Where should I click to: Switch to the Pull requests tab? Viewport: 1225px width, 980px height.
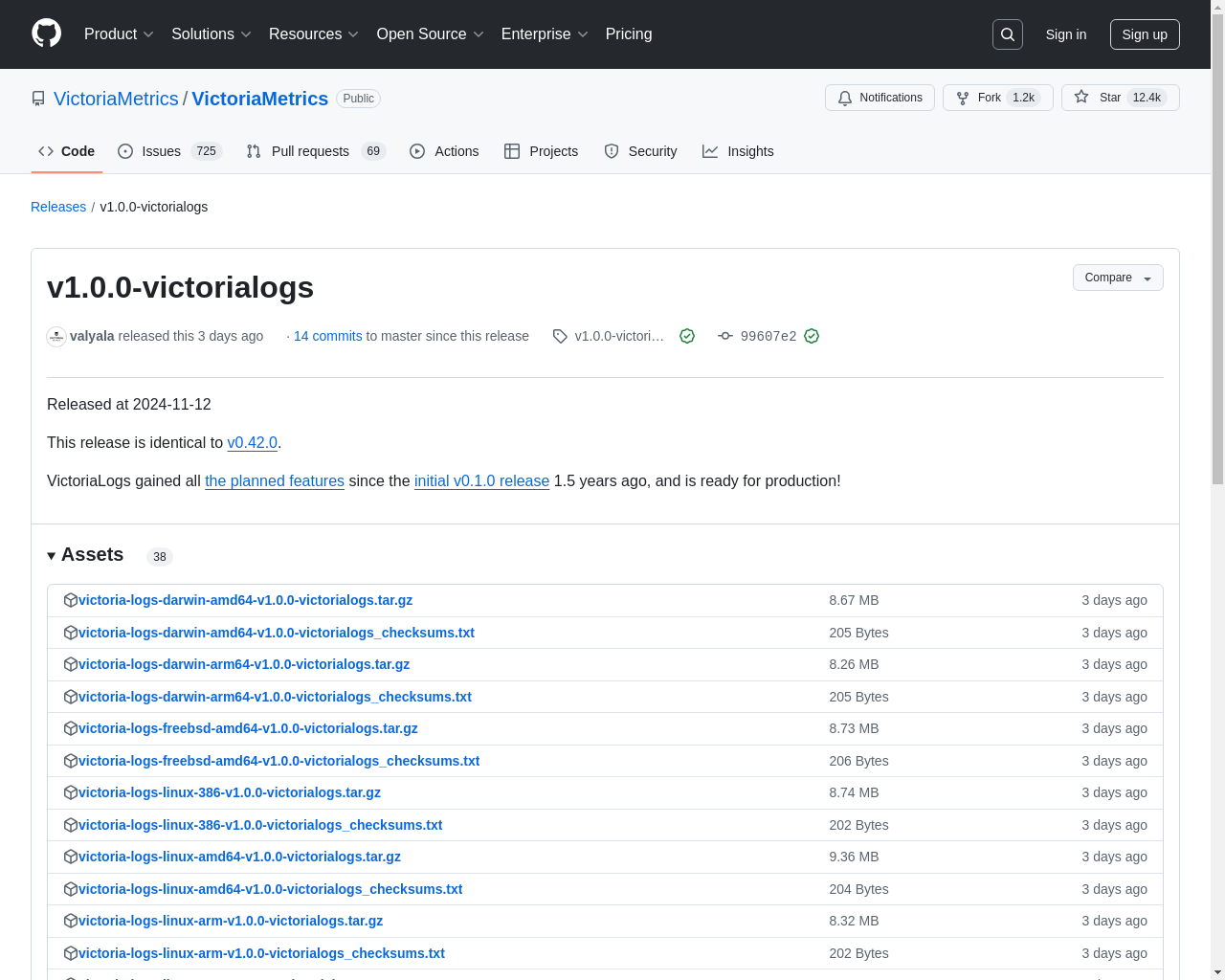[315, 151]
